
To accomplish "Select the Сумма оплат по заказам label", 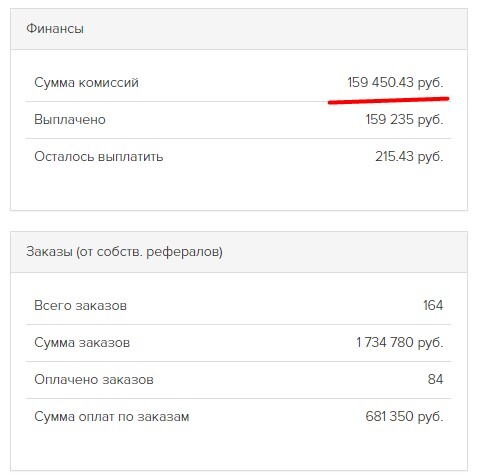I will point(112,416).
